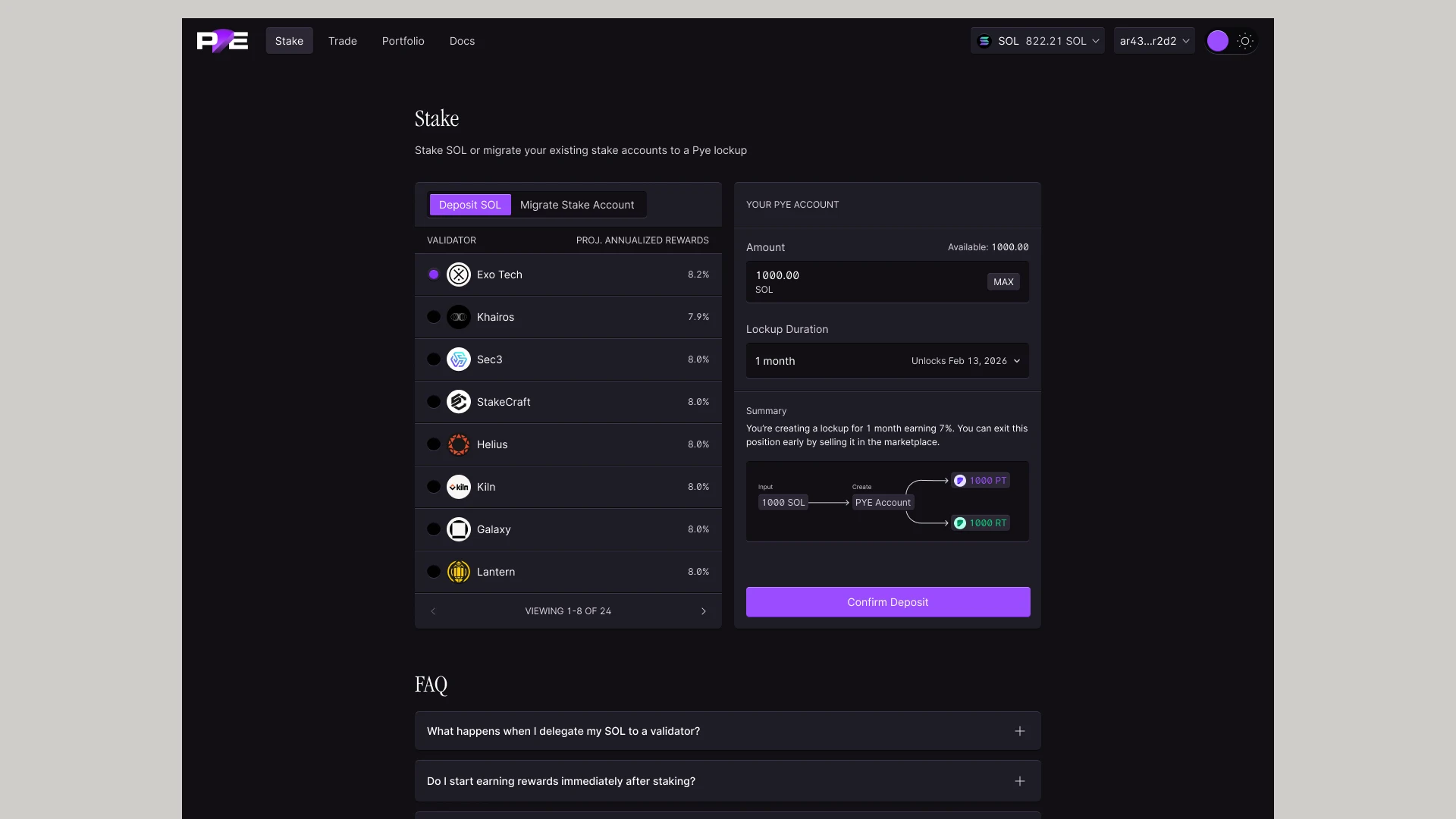Click the Confirm Deposit button
Image resolution: width=1456 pixels, height=819 pixels.
coord(888,602)
